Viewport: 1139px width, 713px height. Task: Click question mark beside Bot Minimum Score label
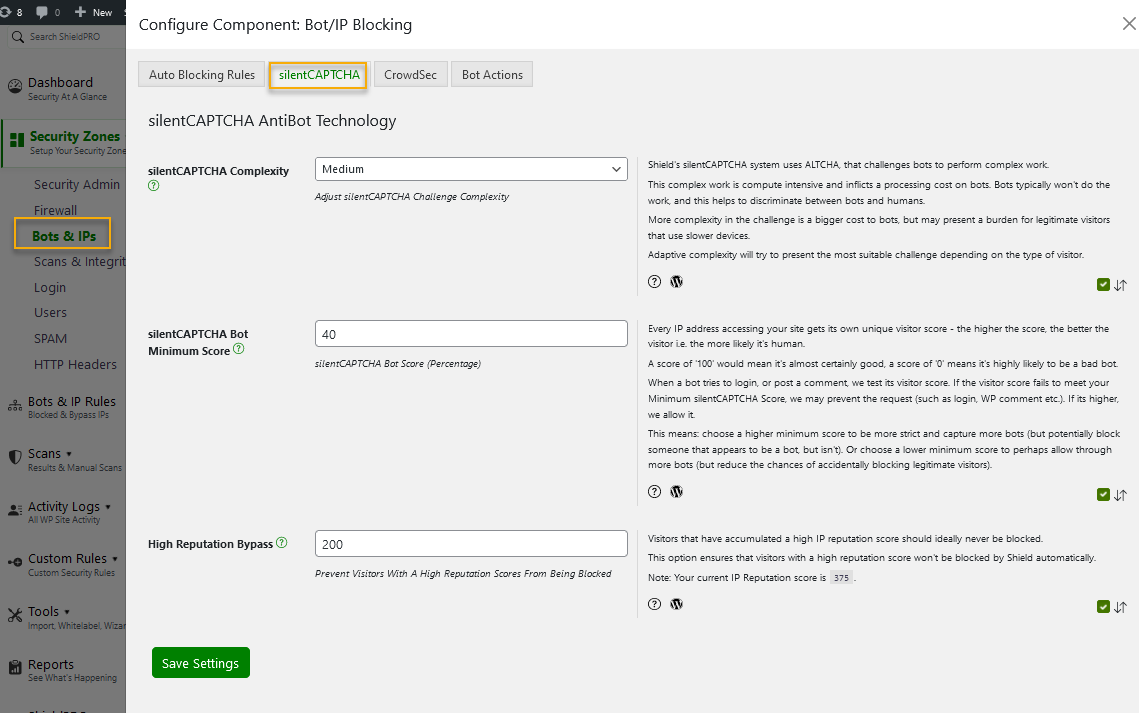click(x=238, y=349)
